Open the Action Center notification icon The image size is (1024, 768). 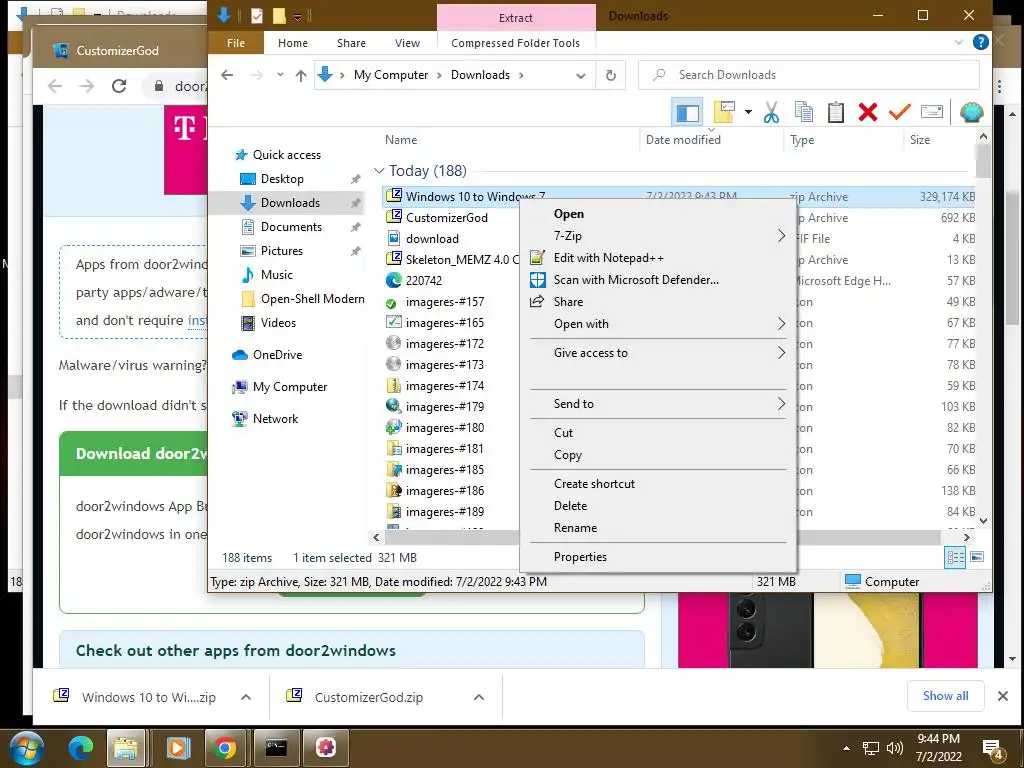tap(993, 748)
